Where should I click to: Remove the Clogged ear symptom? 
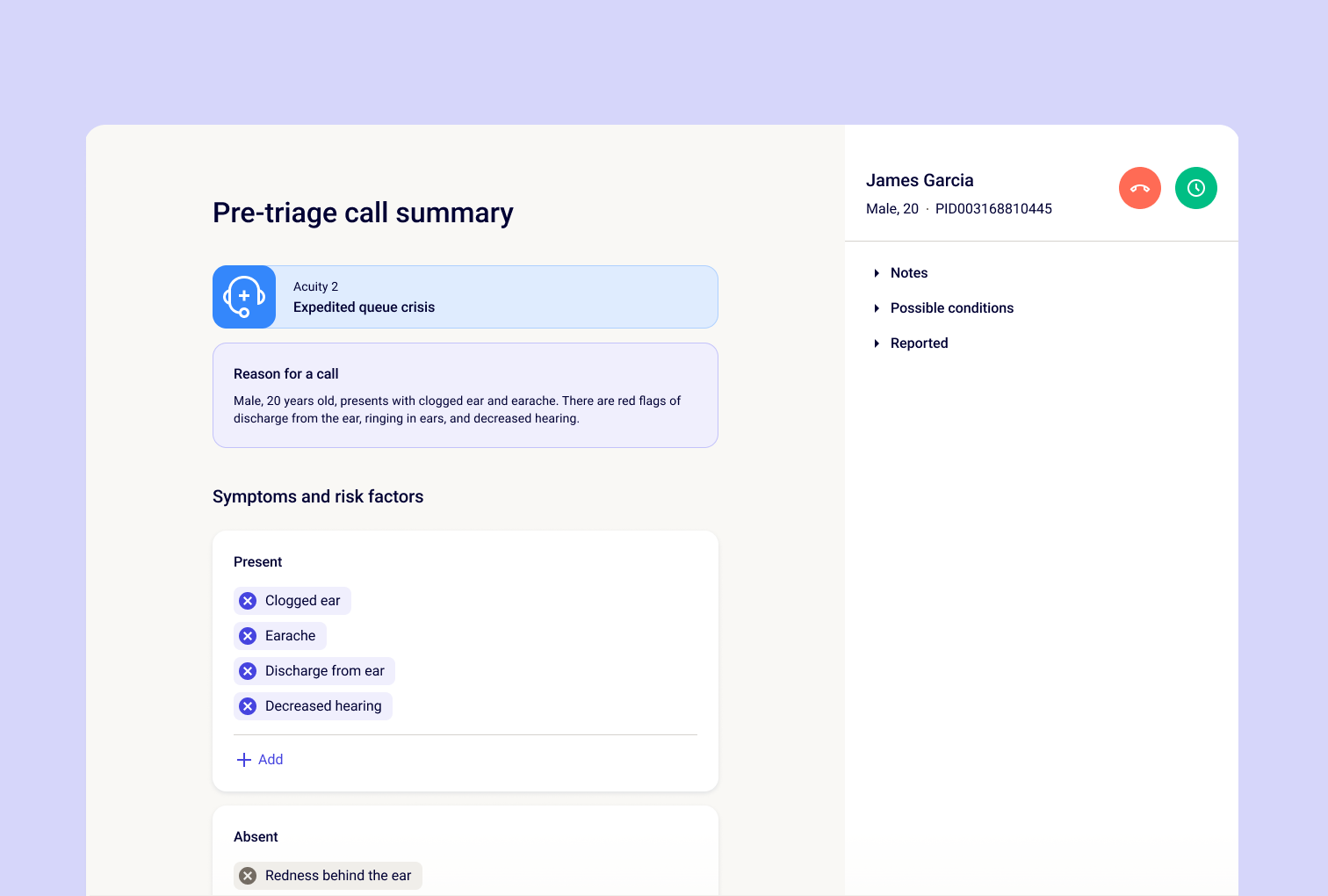click(248, 601)
